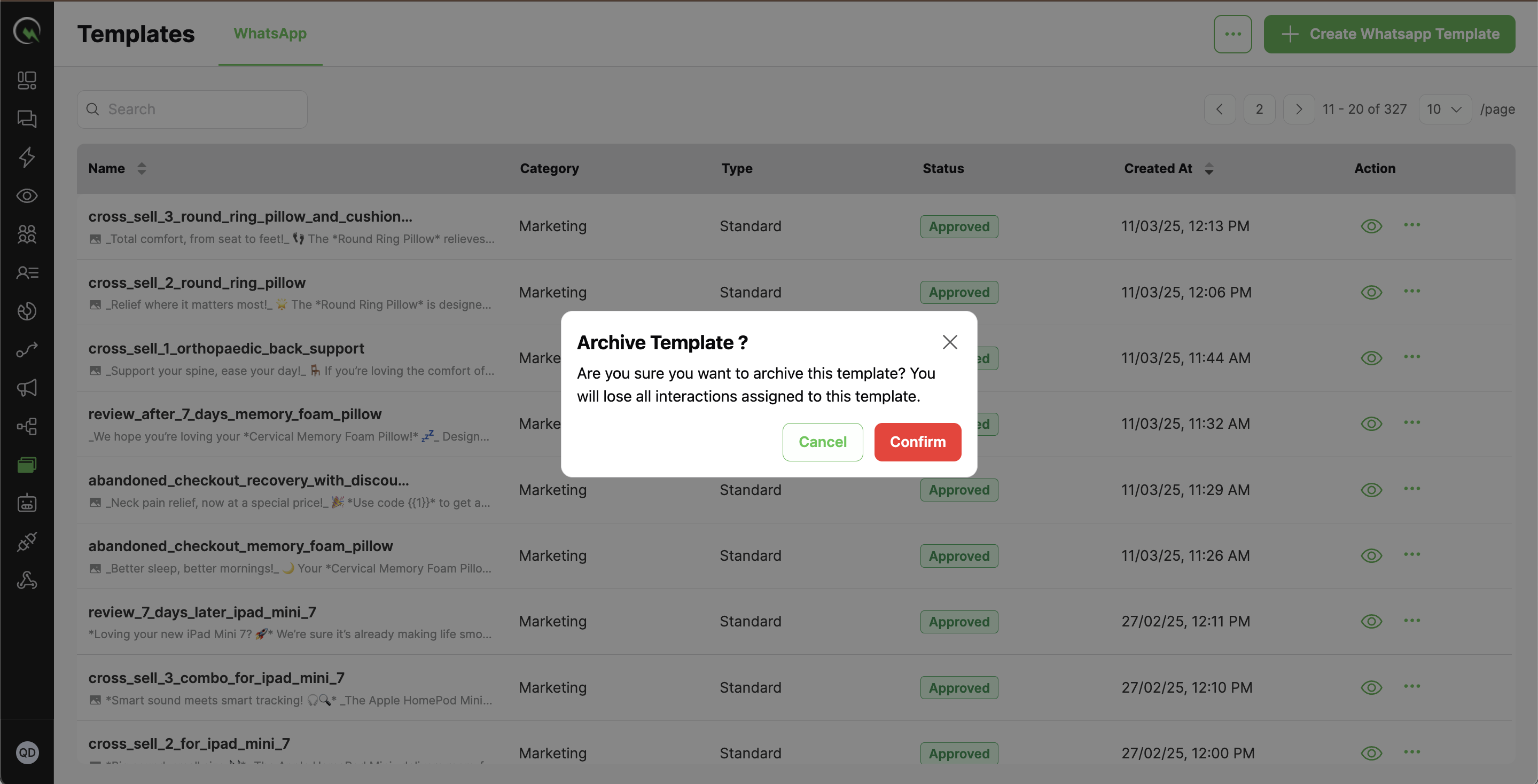Viewport: 1538px width, 784px height.
Task: Click the chatbot robot sidebar icon
Action: click(x=27, y=503)
